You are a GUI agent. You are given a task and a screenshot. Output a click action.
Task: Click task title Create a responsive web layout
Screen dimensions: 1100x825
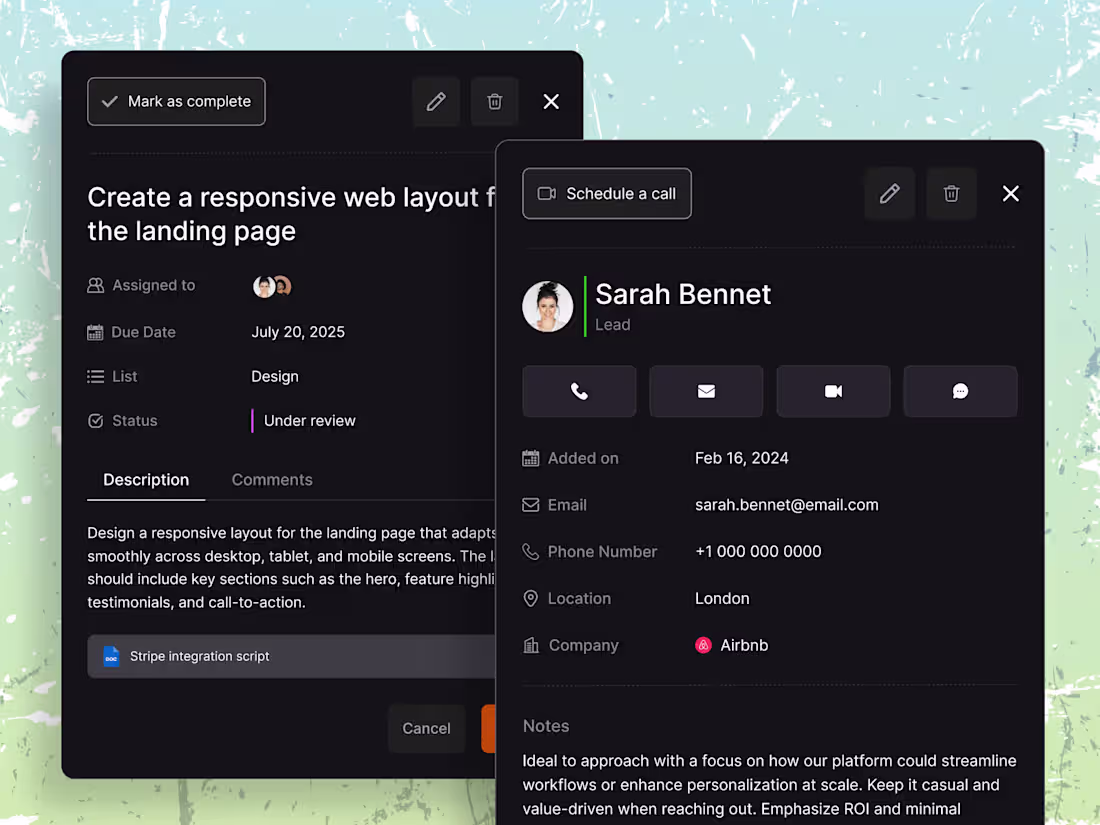pyautogui.click(x=291, y=215)
